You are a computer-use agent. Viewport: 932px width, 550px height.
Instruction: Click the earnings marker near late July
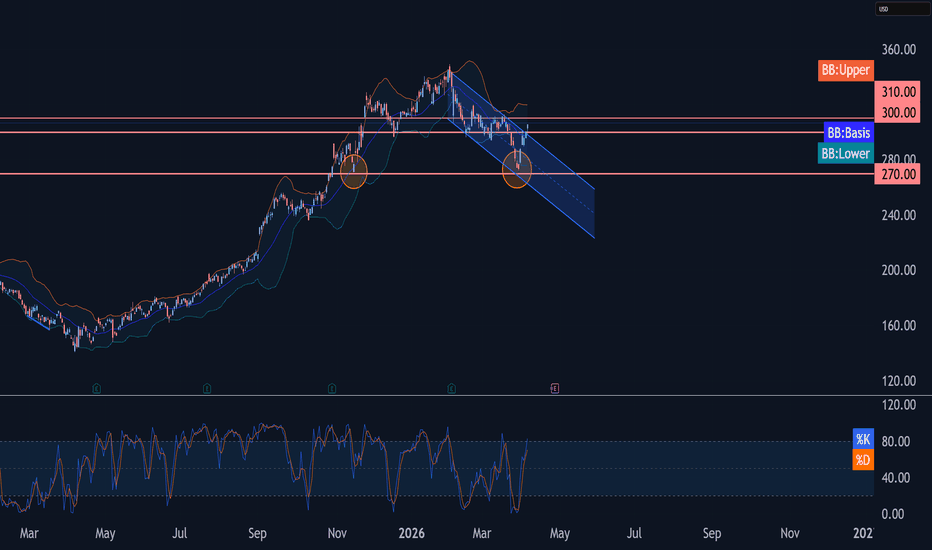point(207,389)
